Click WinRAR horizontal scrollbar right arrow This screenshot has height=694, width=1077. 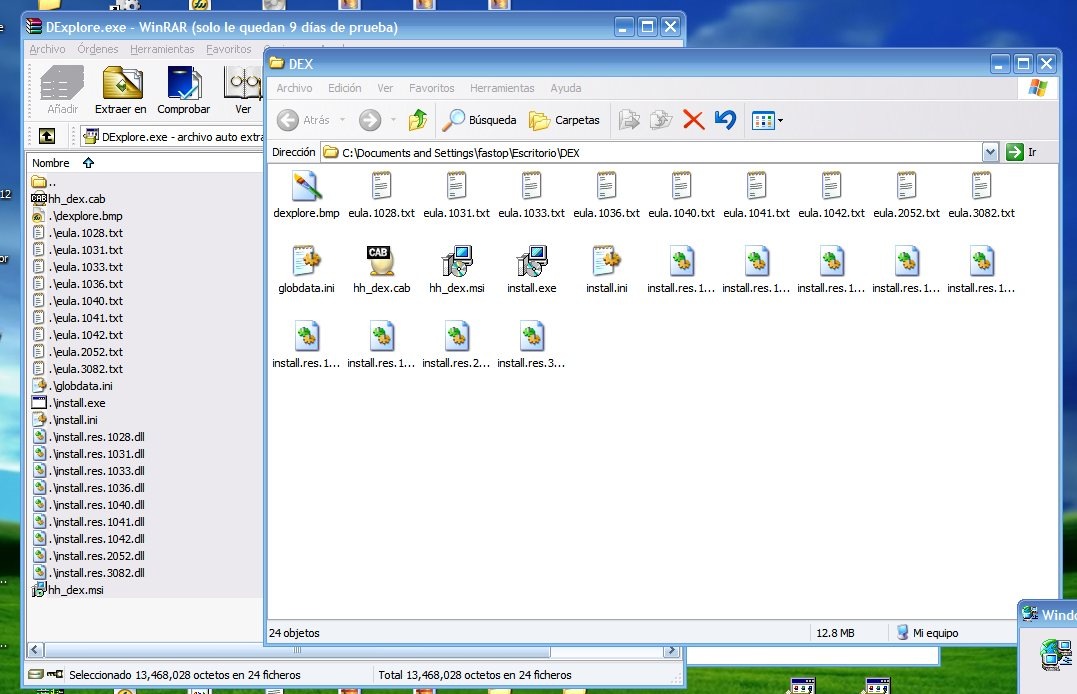[x=672, y=650]
